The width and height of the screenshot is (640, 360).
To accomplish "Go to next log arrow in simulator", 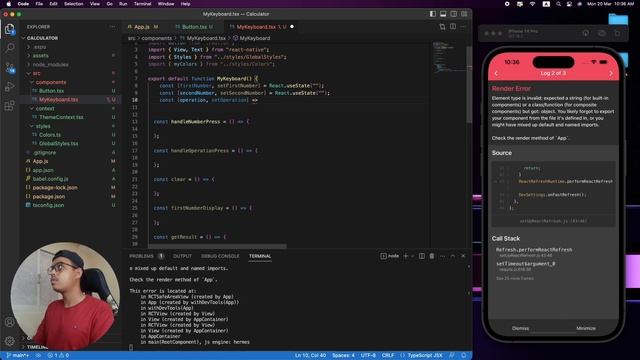I will point(611,73).
